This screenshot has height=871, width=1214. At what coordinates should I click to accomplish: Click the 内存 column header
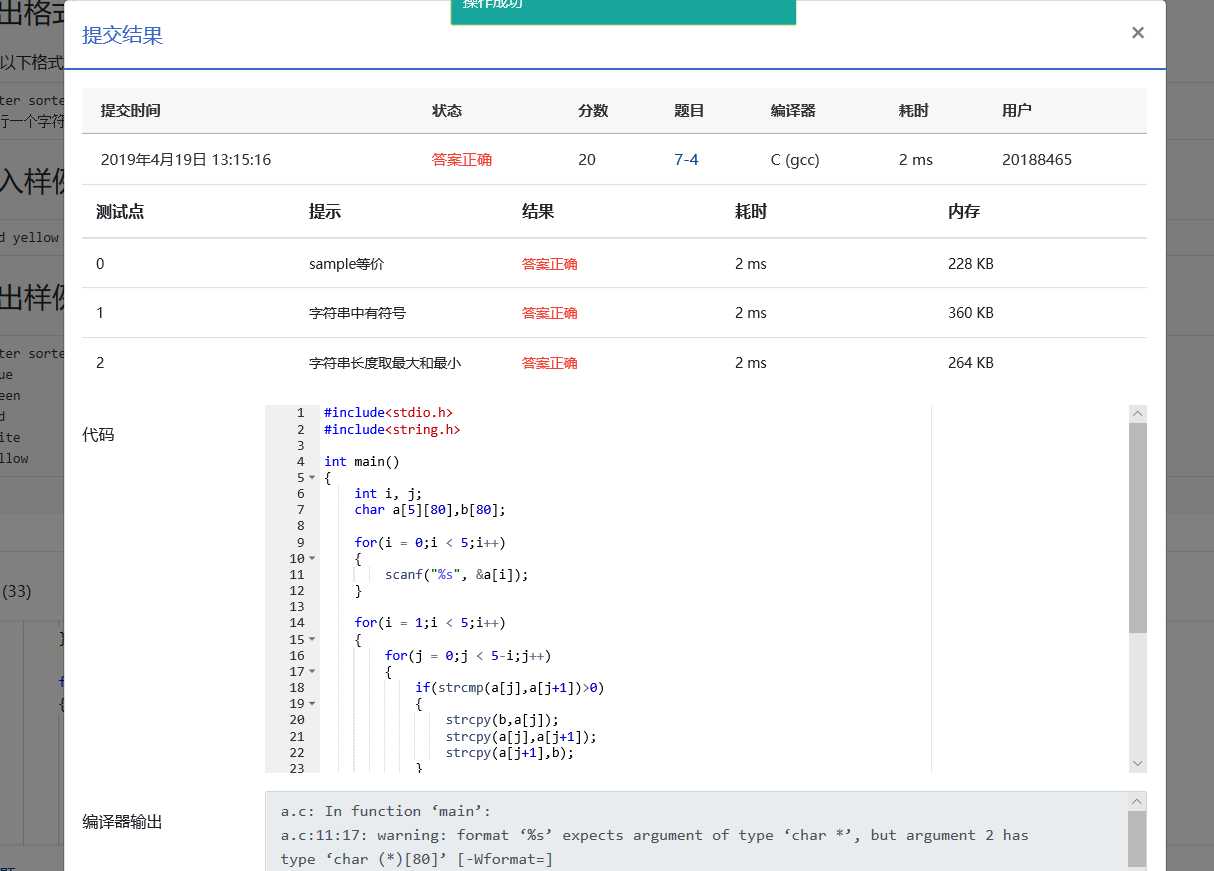[x=964, y=212]
